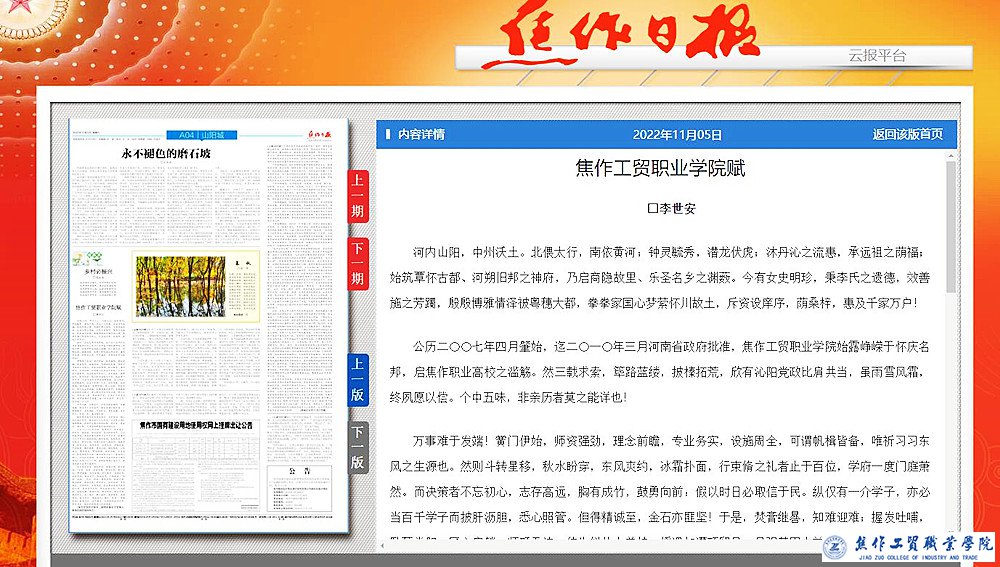Click the article vertical scrollbar thumb
Viewport: 1000px width, 567px height.
click(x=950, y=226)
